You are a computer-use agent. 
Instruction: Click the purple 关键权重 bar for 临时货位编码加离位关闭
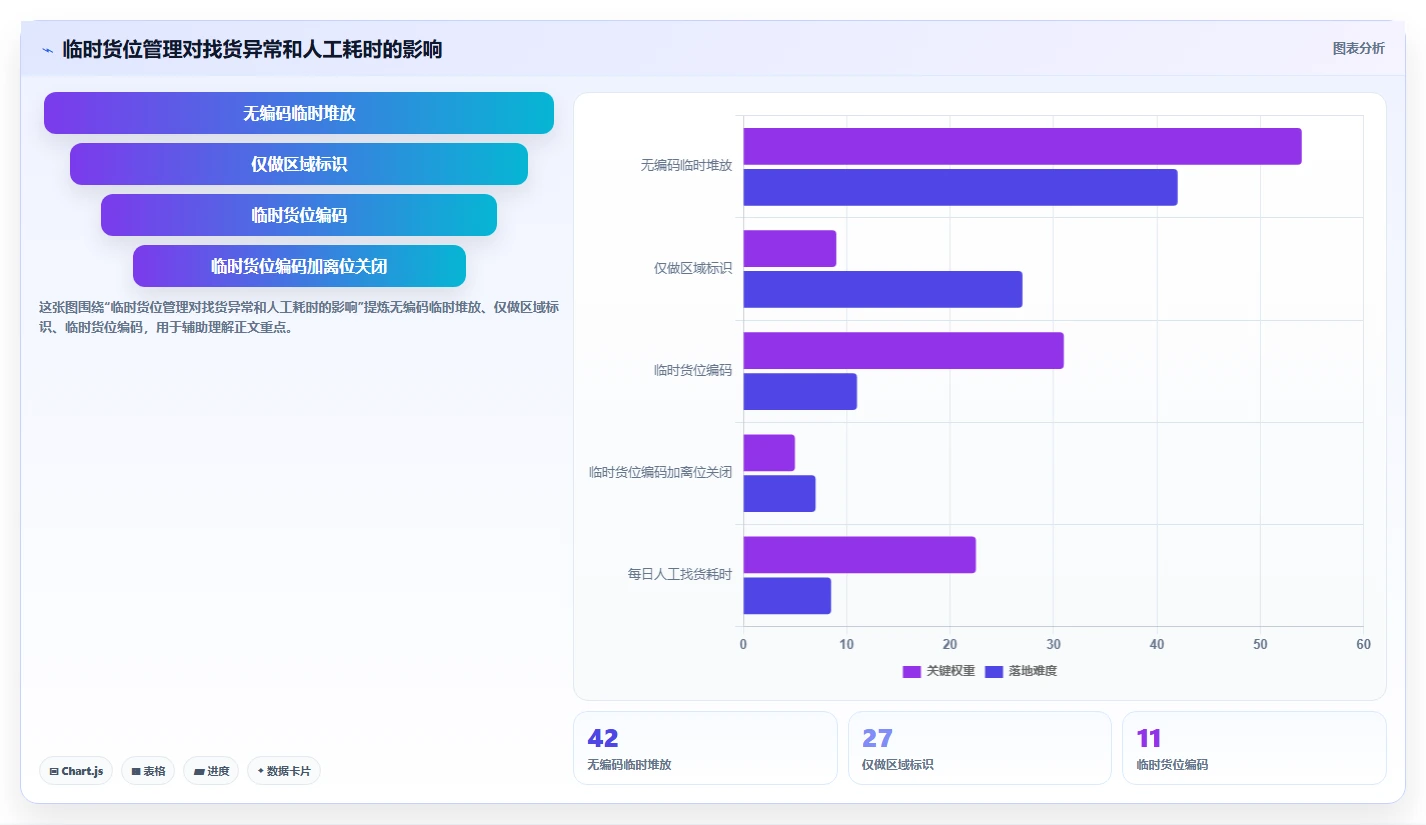[x=769, y=453]
